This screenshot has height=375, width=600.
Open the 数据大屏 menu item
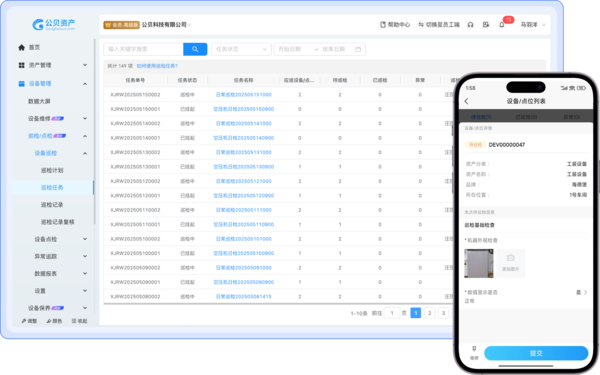pyautogui.click(x=39, y=101)
